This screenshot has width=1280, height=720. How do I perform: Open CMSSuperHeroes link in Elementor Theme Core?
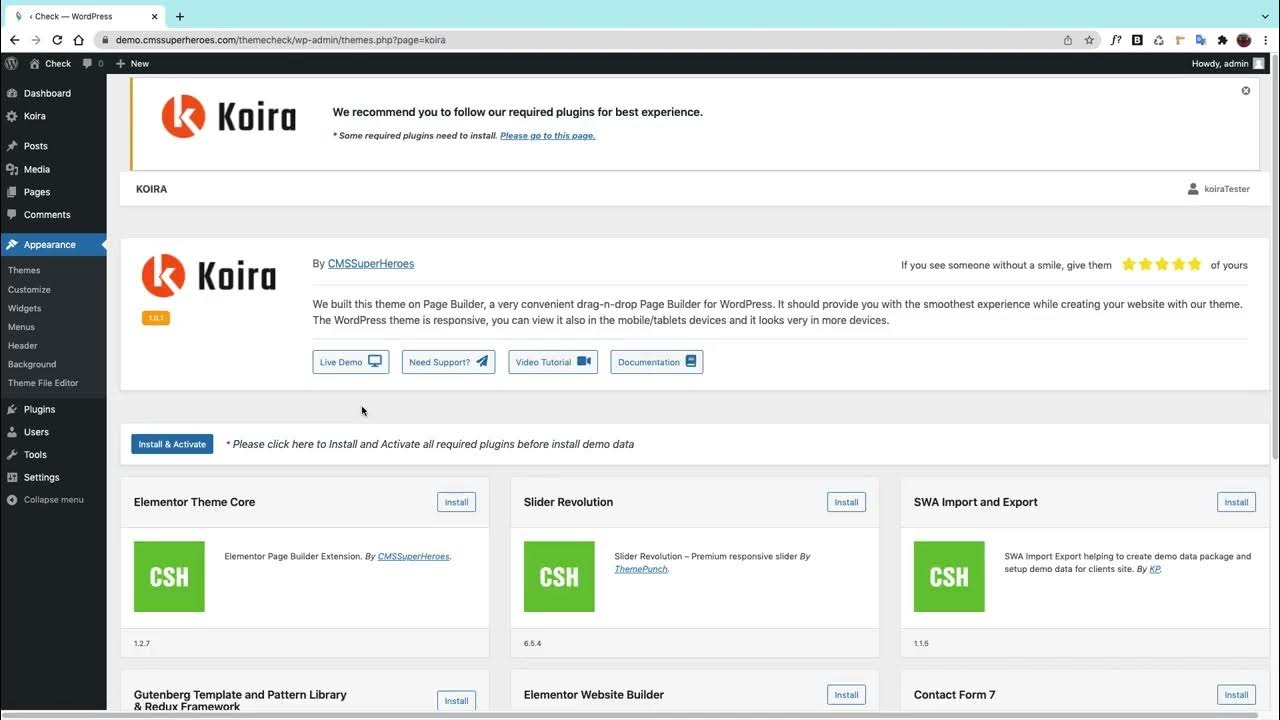coord(413,556)
